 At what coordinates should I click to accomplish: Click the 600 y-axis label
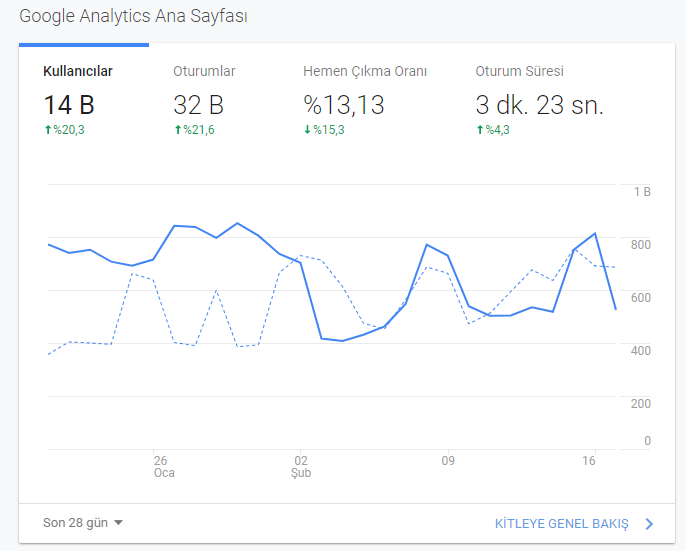(640, 298)
